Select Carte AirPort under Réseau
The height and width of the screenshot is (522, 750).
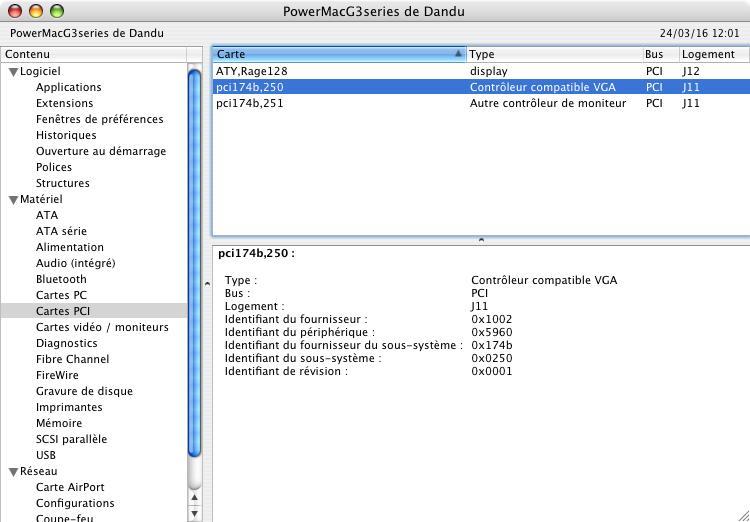(x=70, y=487)
